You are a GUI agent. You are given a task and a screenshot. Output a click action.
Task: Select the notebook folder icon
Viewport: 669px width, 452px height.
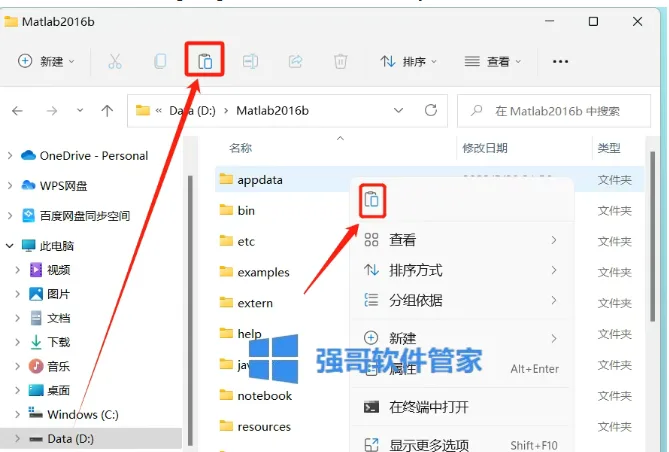226,395
